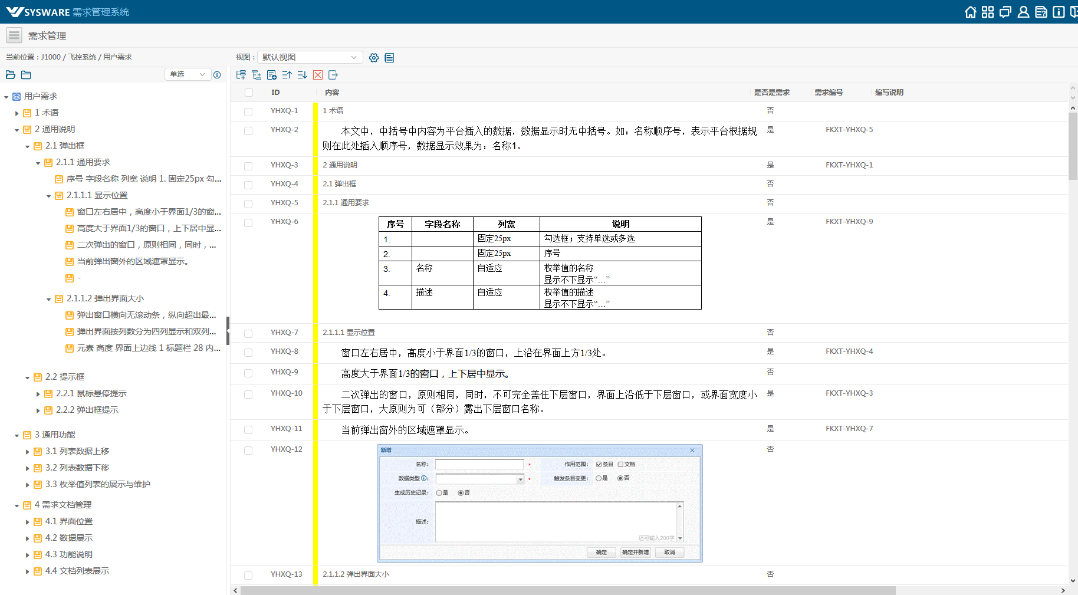Select the checkbox for row YHXQ-6
Screen dimensions: 1078x595
pyautogui.click(x=248, y=223)
